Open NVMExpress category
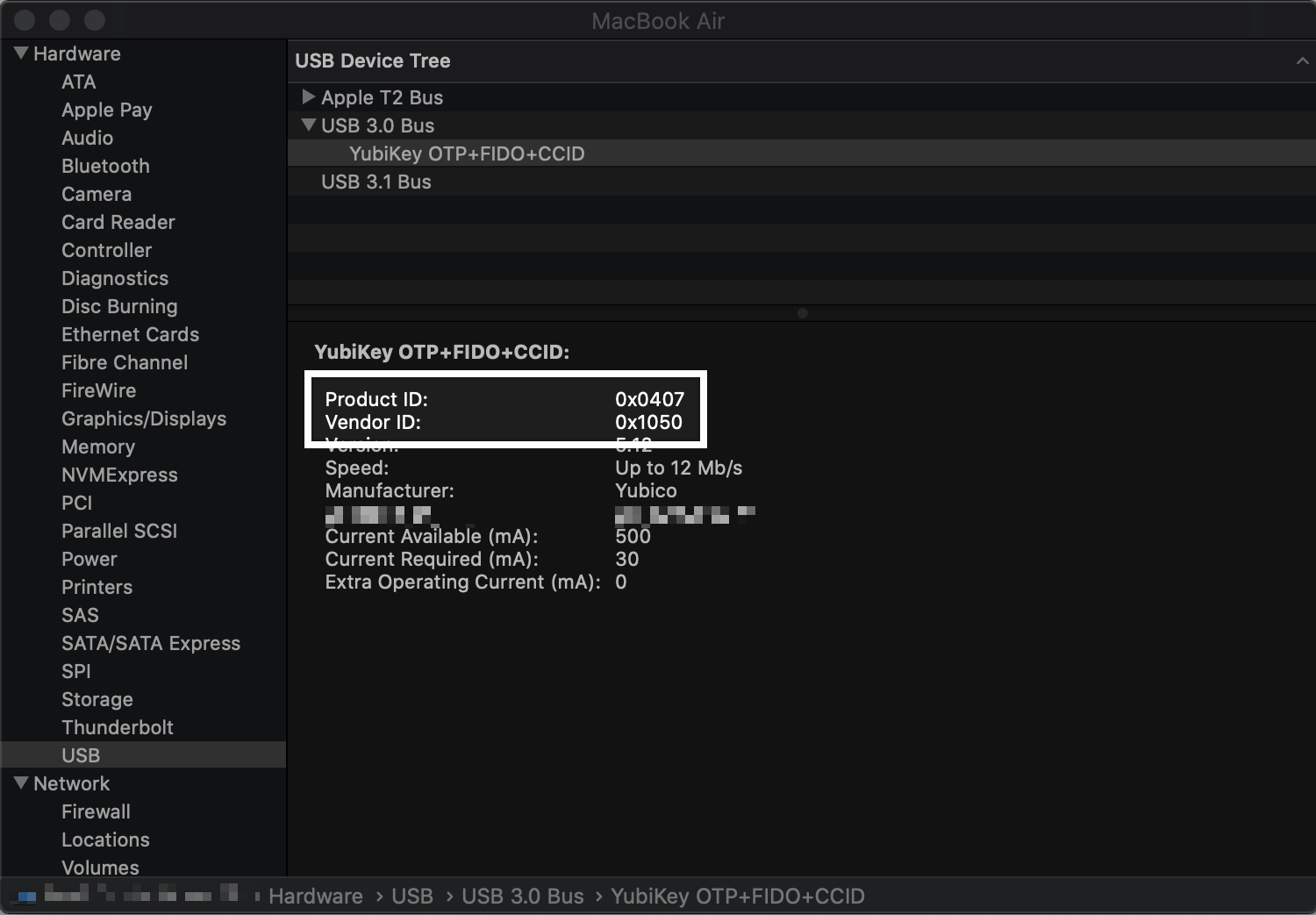This screenshot has width=1316, height=915. pos(119,475)
